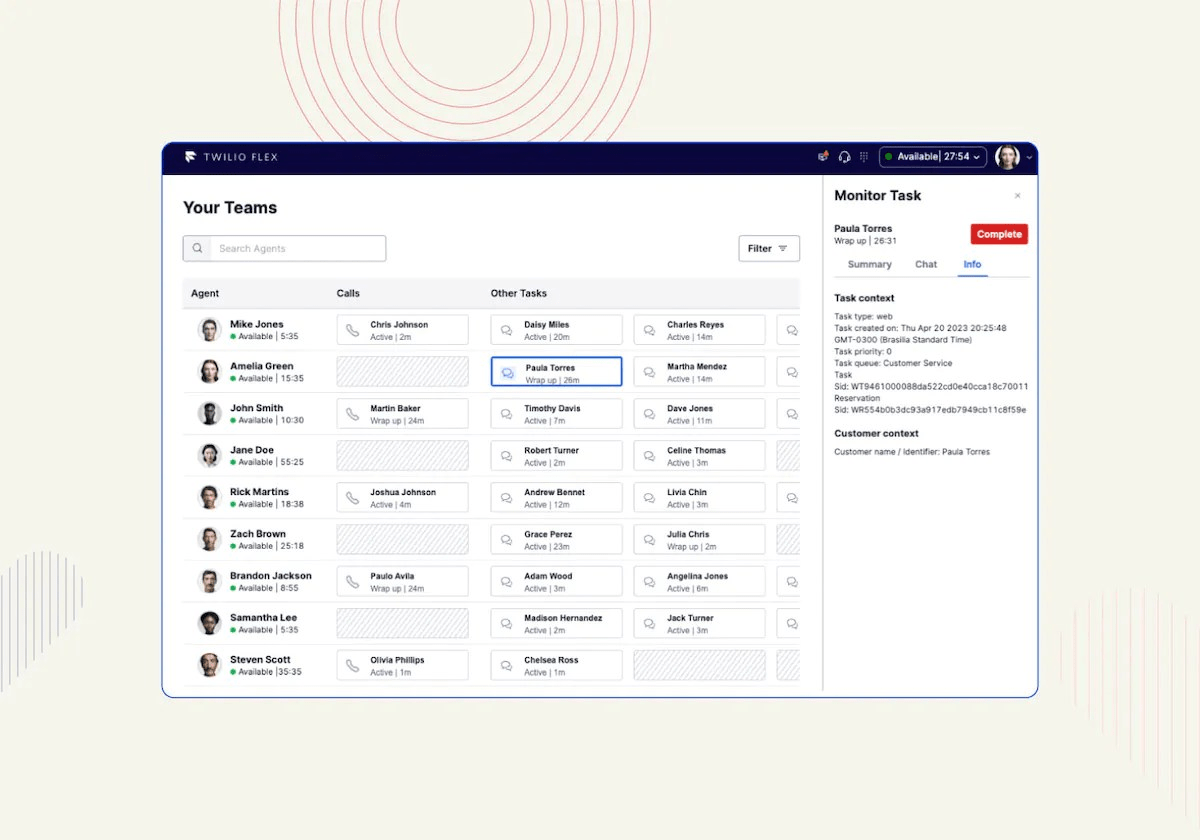The height and width of the screenshot is (840, 1200).
Task: Click the magnifier icon in Search Agents
Action: (x=197, y=248)
